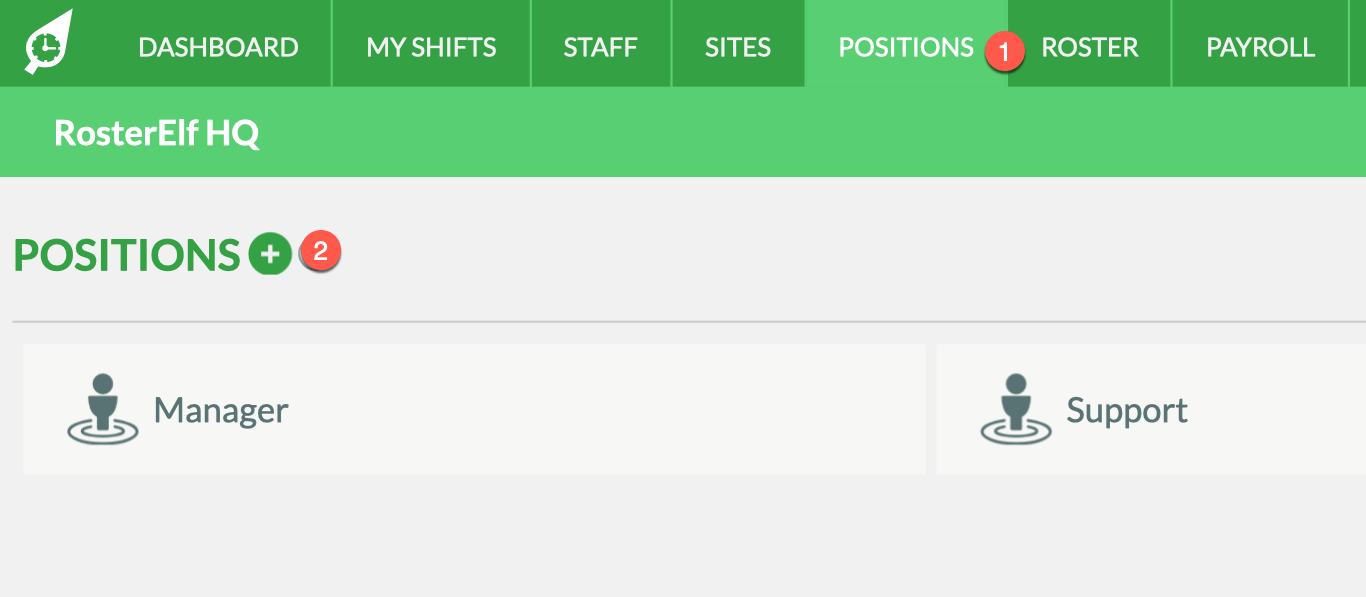
Task: Select the highlighted Positions tab
Action: coord(906,47)
